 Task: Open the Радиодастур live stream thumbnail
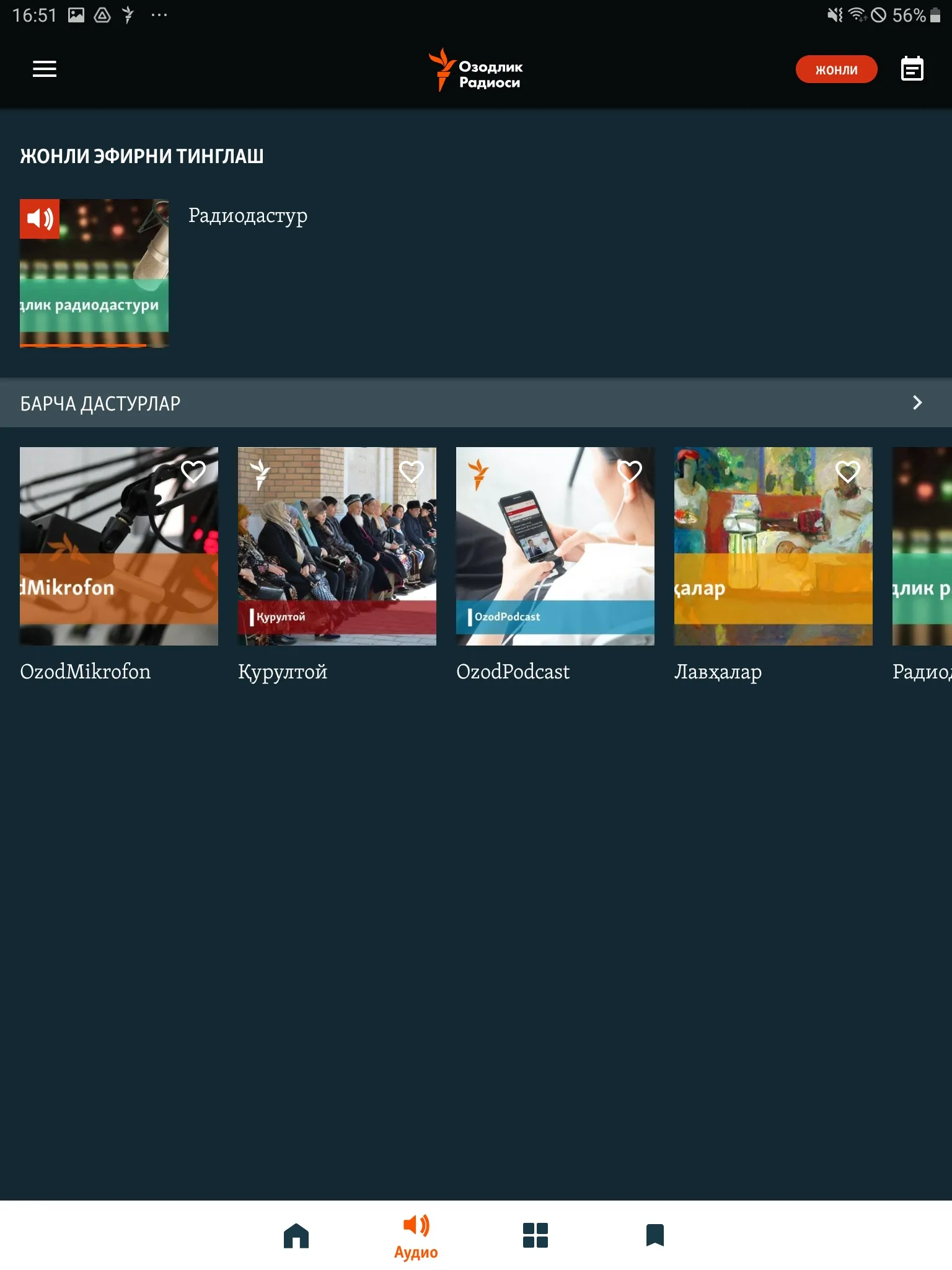[94, 273]
